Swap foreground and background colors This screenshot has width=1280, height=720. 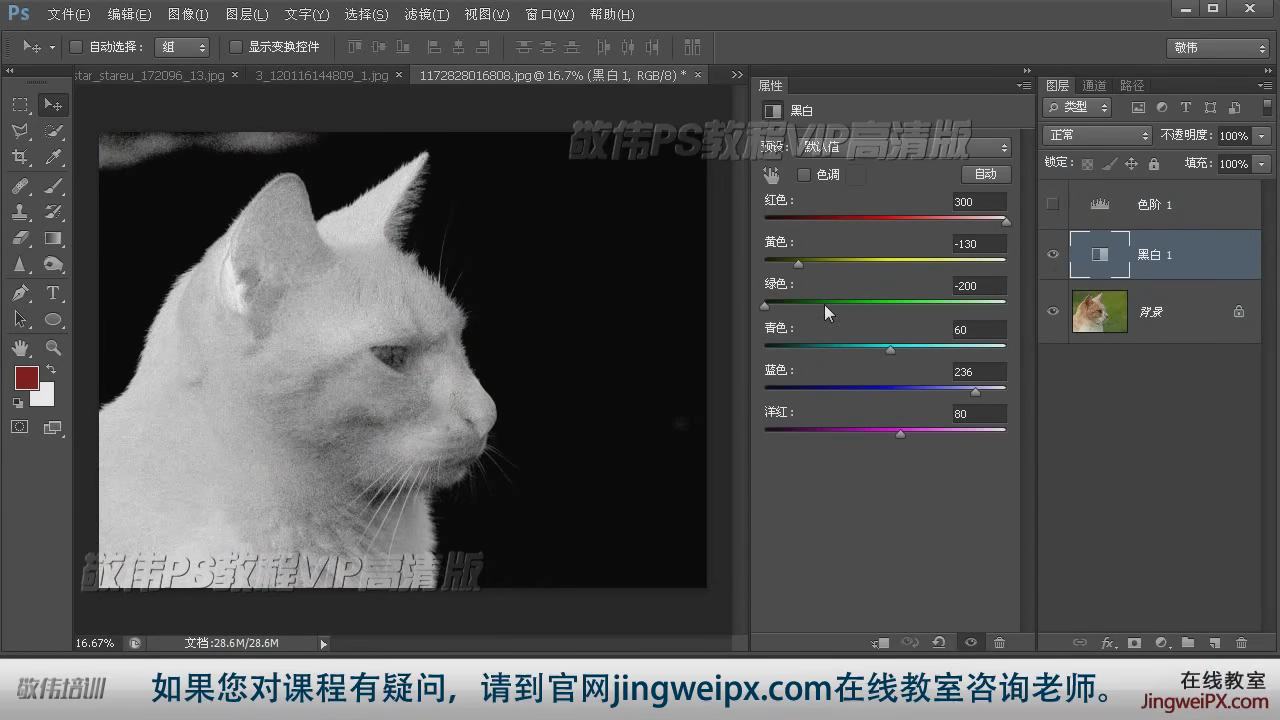pos(50,370)
